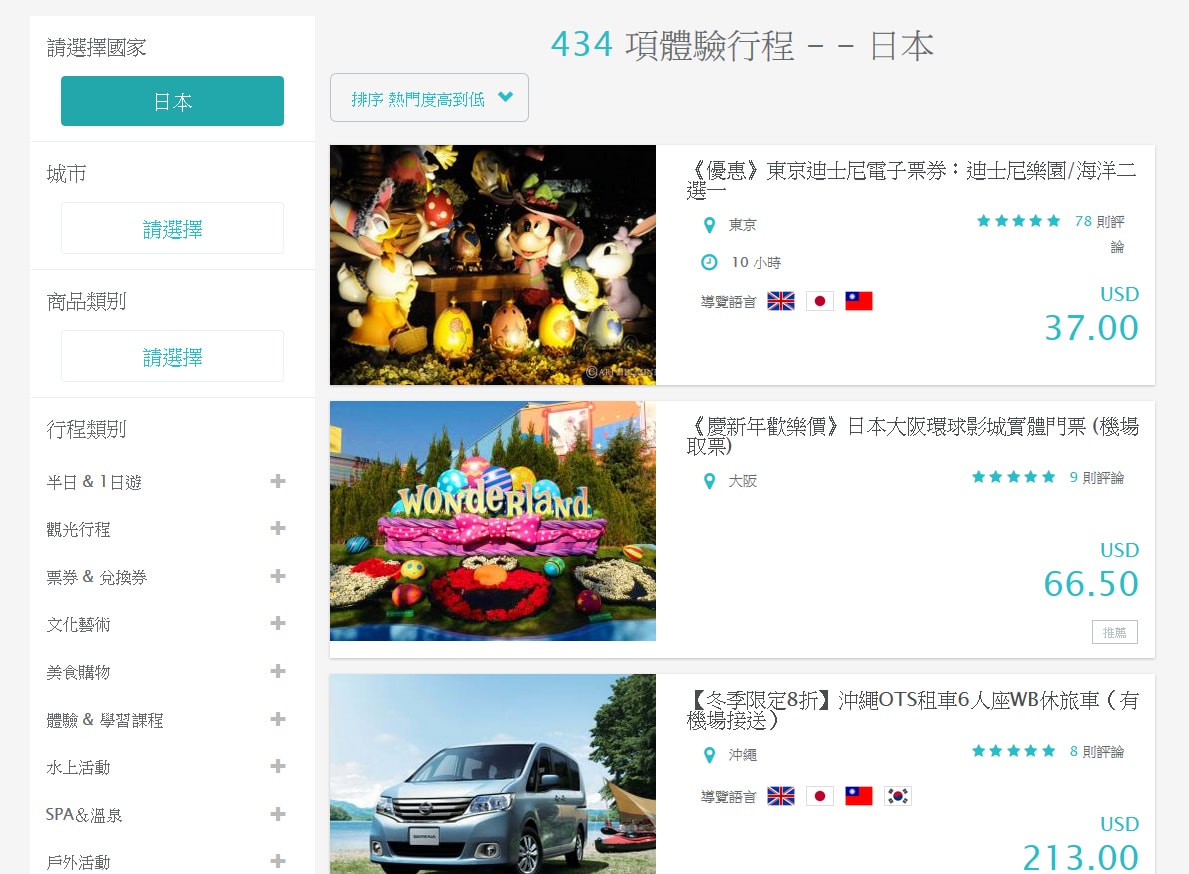Click the USD 37.00 price
The height and width of the screenshot is (874, 1189).
1092,315
